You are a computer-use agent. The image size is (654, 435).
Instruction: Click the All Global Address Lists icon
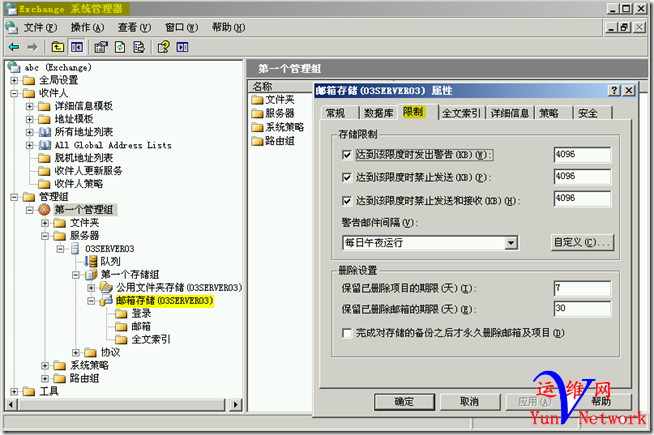45,145
